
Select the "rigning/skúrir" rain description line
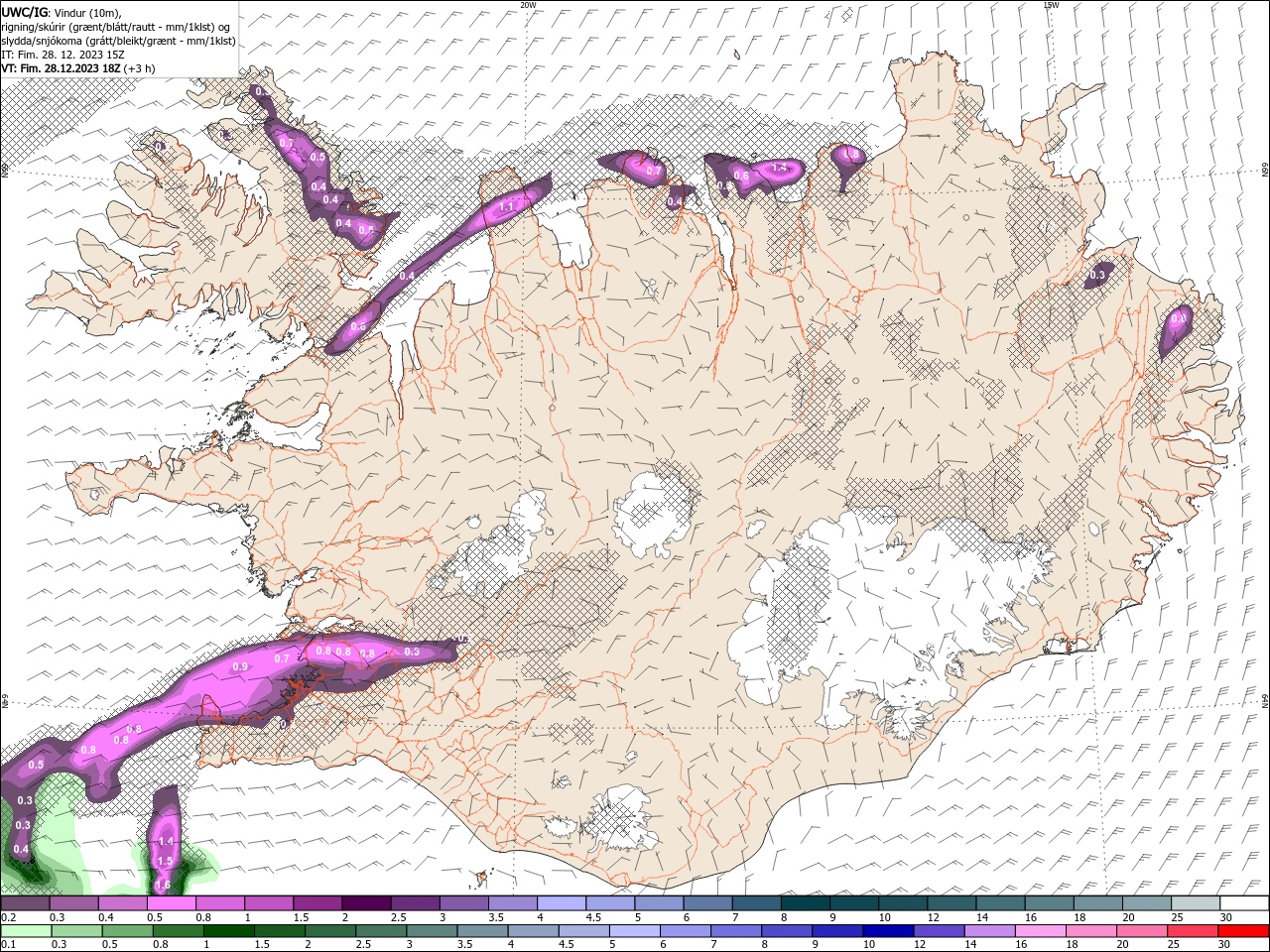point(116,26)
